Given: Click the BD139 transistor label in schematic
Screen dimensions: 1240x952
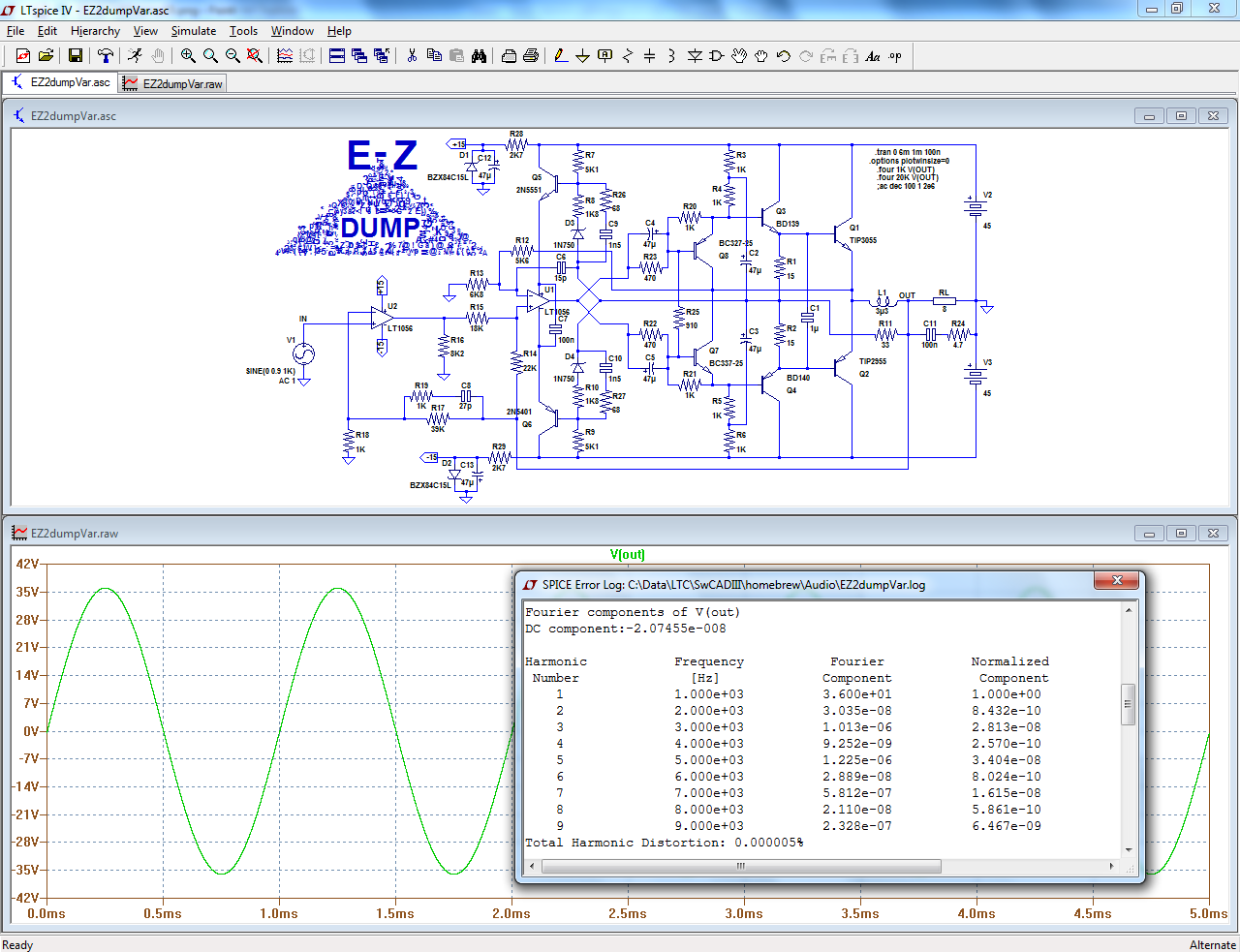Looking at the screenshot, I should click(788, 224).
